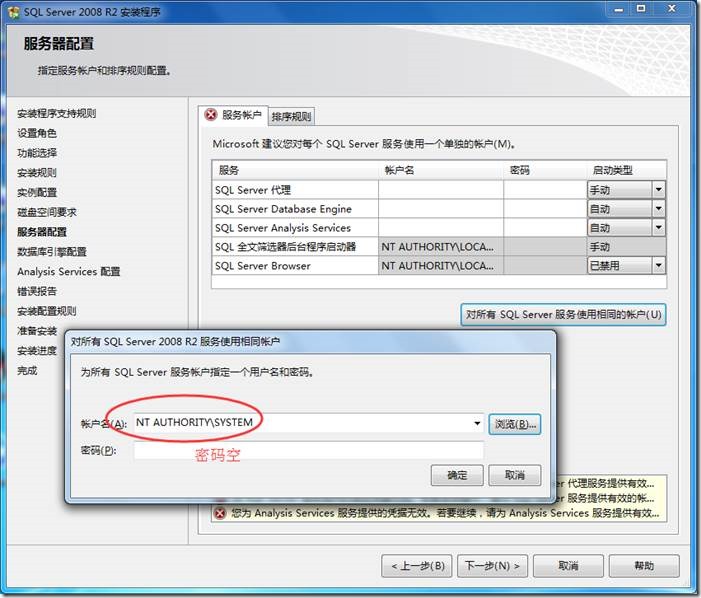The image size is (701, 598).
Task: Click 错误报告 in the steps list
Action: (37, 291)
